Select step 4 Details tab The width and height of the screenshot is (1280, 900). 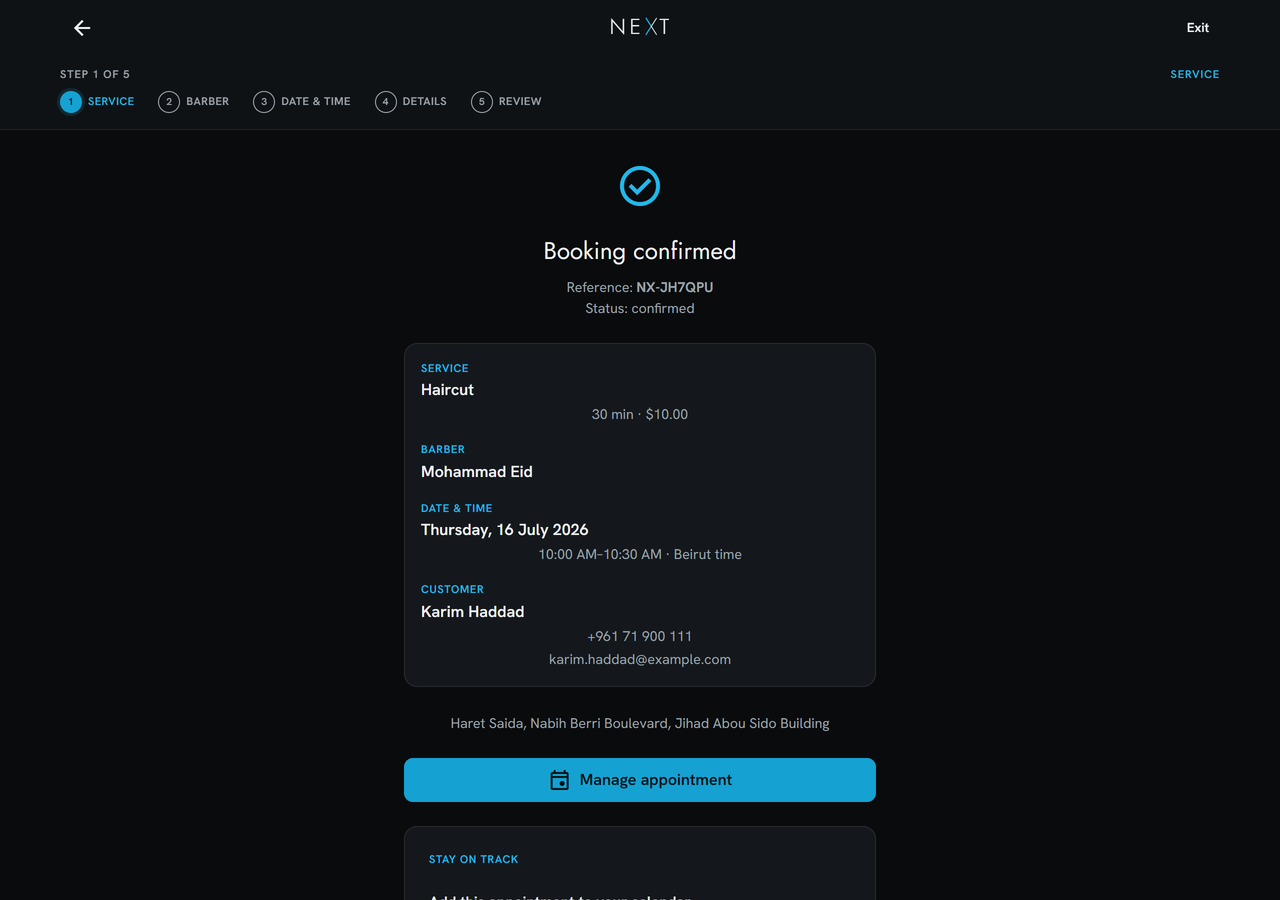point(411,101)
